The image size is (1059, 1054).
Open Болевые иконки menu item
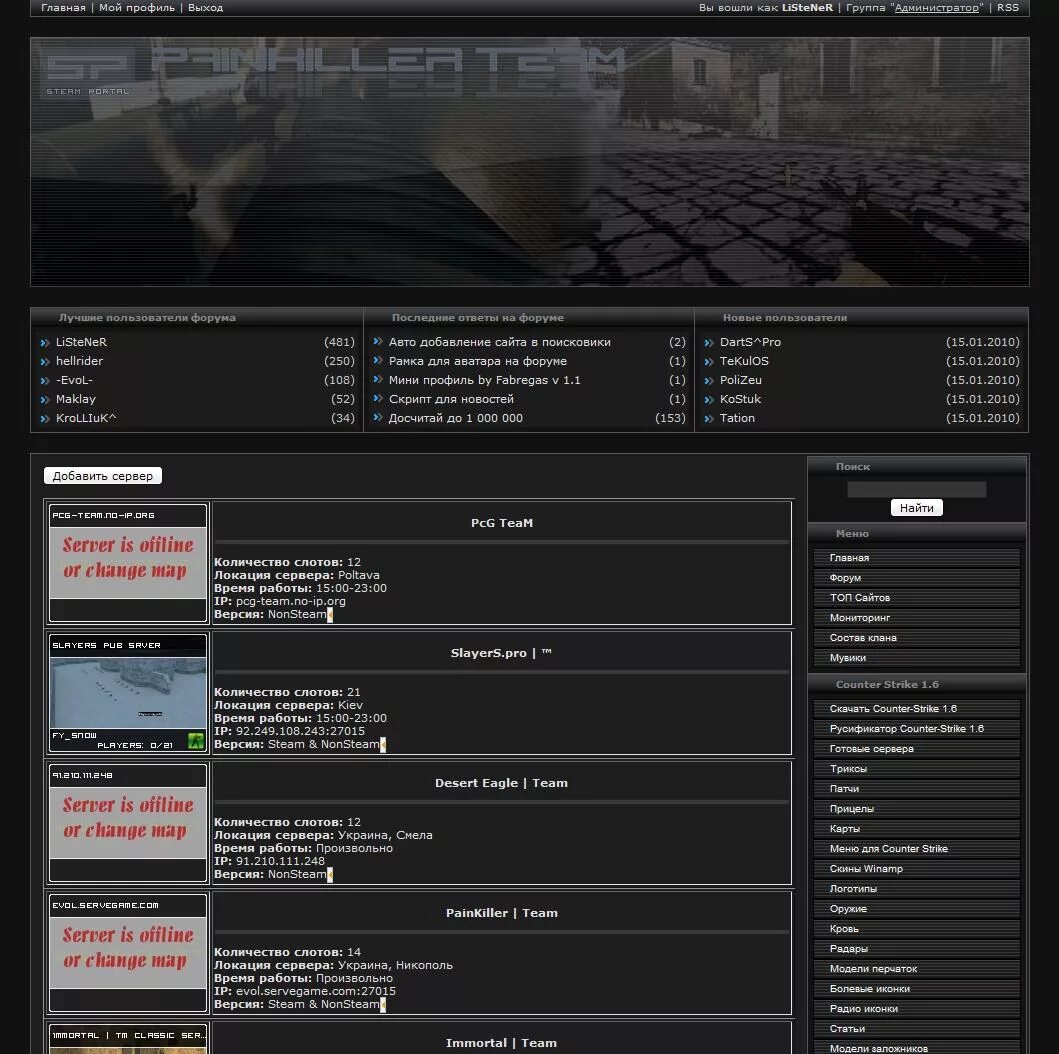(x=916, y=989)
